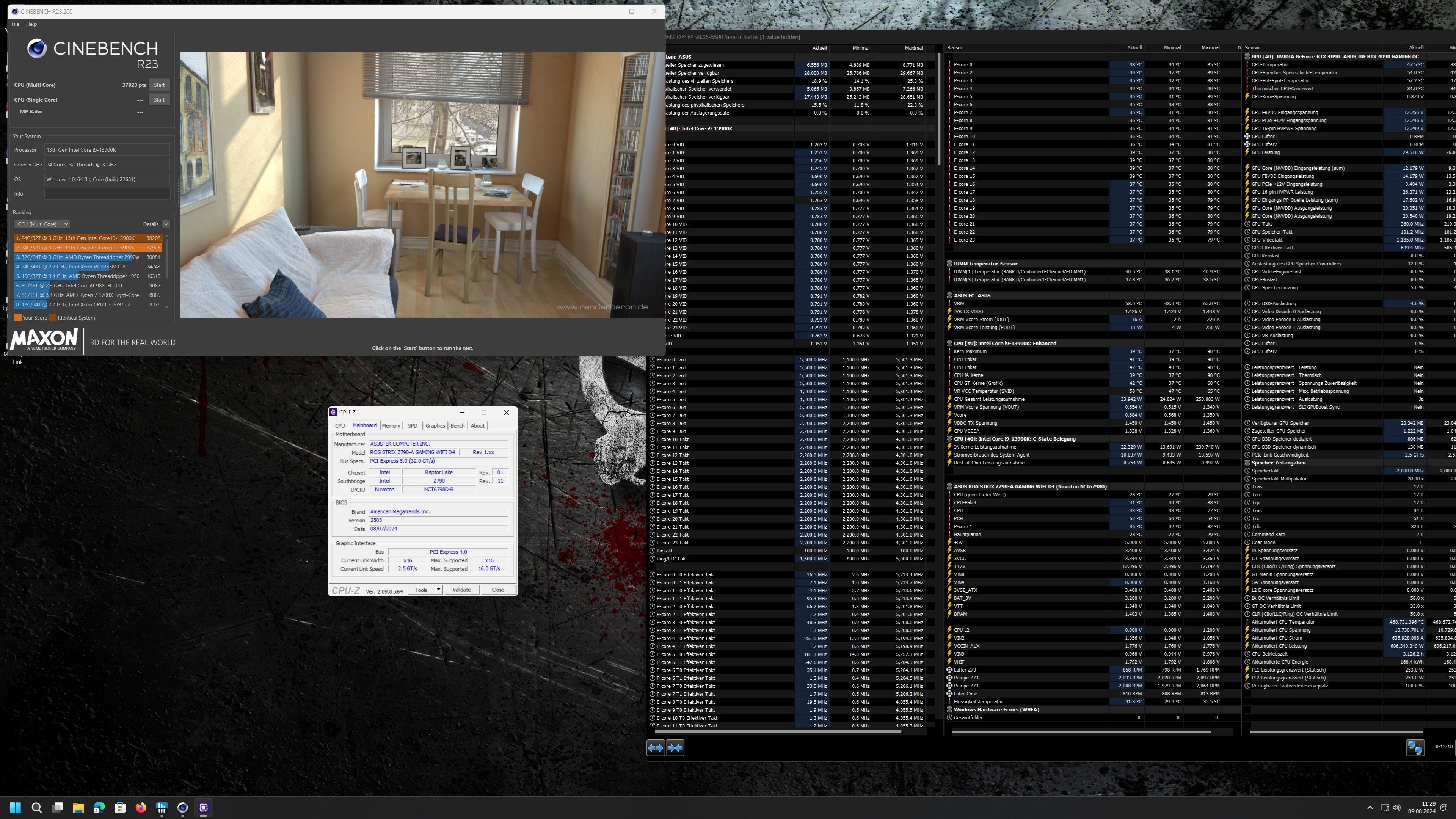
Task: Start the CPU (Single Core) test
Action: (x=159, y=99)
